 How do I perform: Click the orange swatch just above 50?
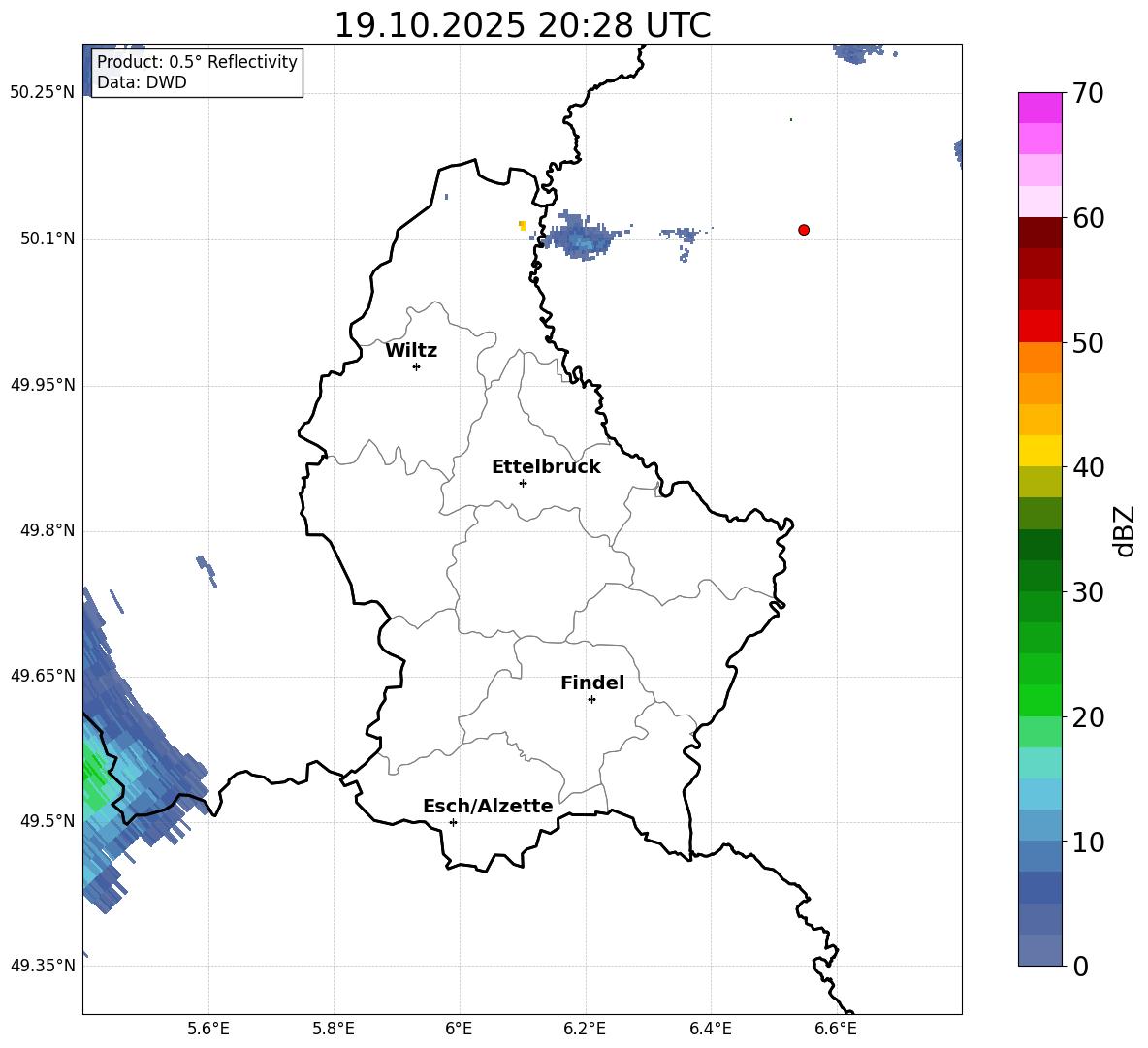point(1039,358)
